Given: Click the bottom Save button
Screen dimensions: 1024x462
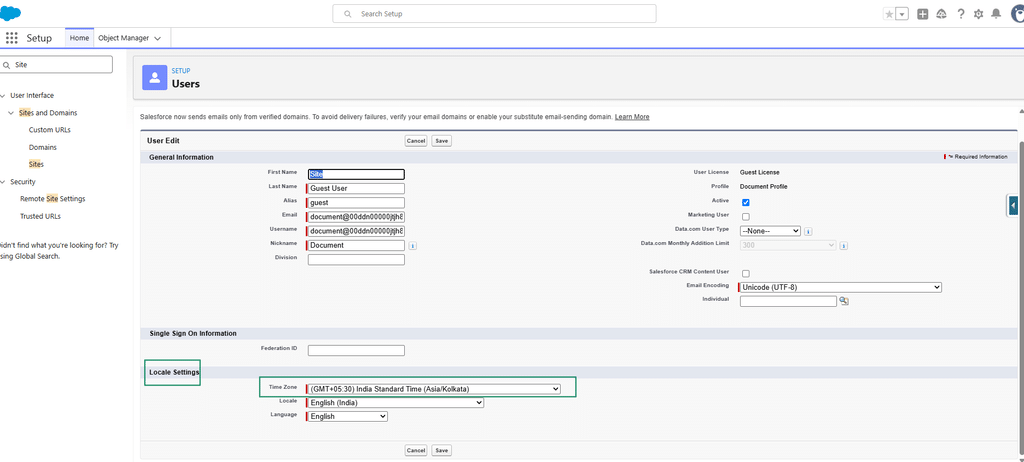Looking at the screenshot, I should pyautogui.click(x=442, y=450).
